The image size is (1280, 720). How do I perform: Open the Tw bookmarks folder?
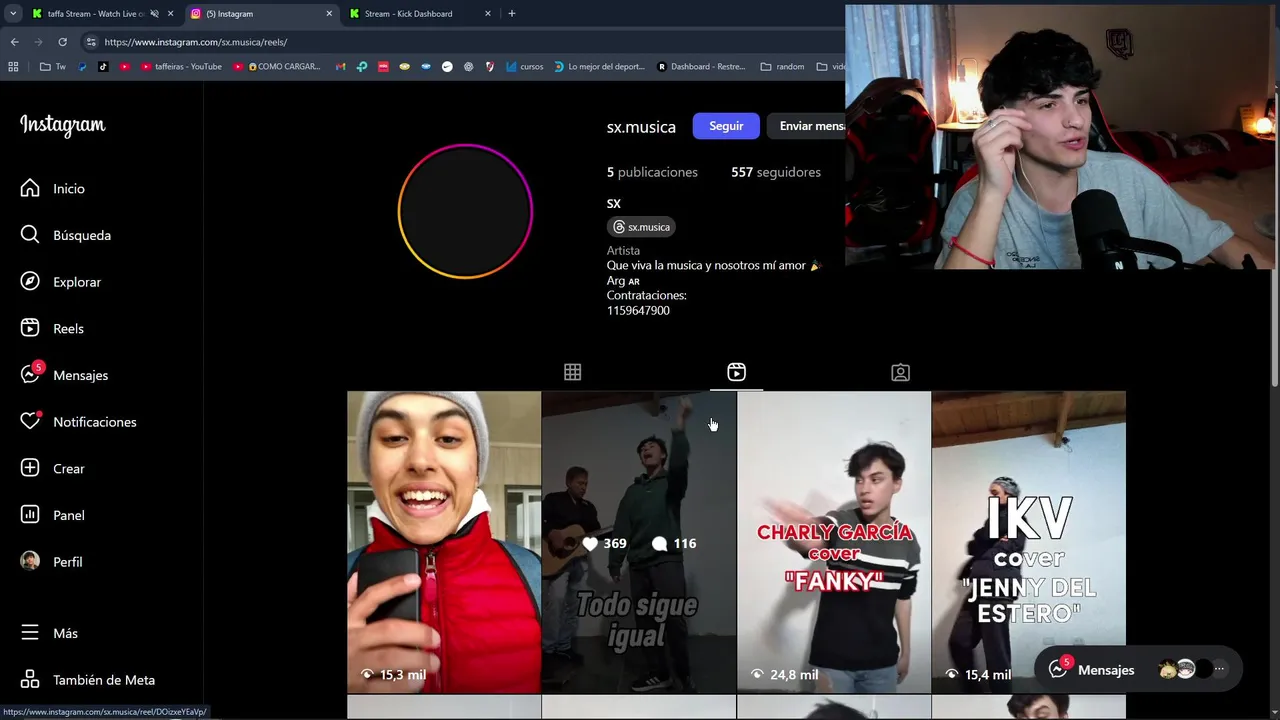pyautogui.click(x=53, y=67)
